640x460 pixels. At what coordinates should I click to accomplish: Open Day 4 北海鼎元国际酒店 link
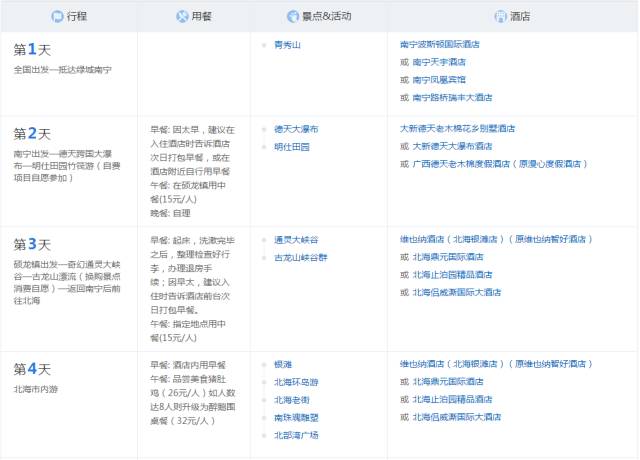pyautogui.click(x=448, y=382)
